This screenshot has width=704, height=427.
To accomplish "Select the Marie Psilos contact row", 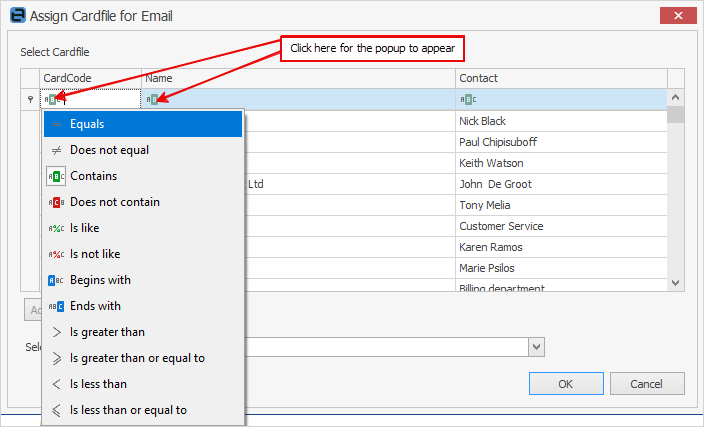I will click(x=561, y=268).
